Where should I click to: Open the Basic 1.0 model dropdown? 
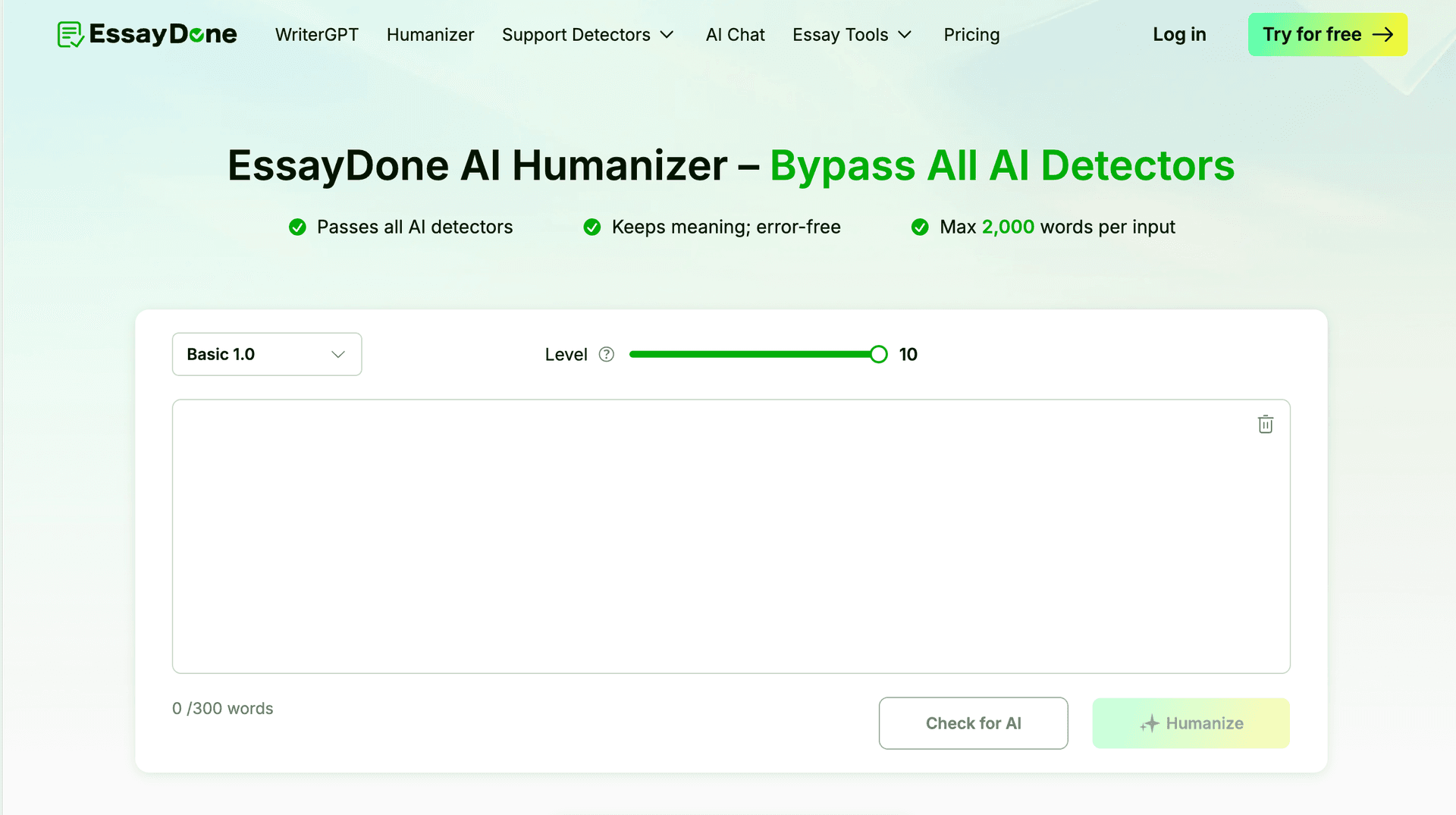(x=267, y=354)
